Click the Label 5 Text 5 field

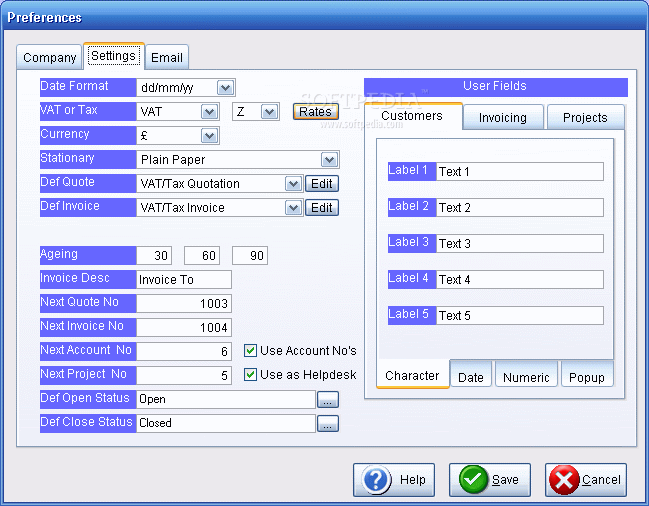520,315
